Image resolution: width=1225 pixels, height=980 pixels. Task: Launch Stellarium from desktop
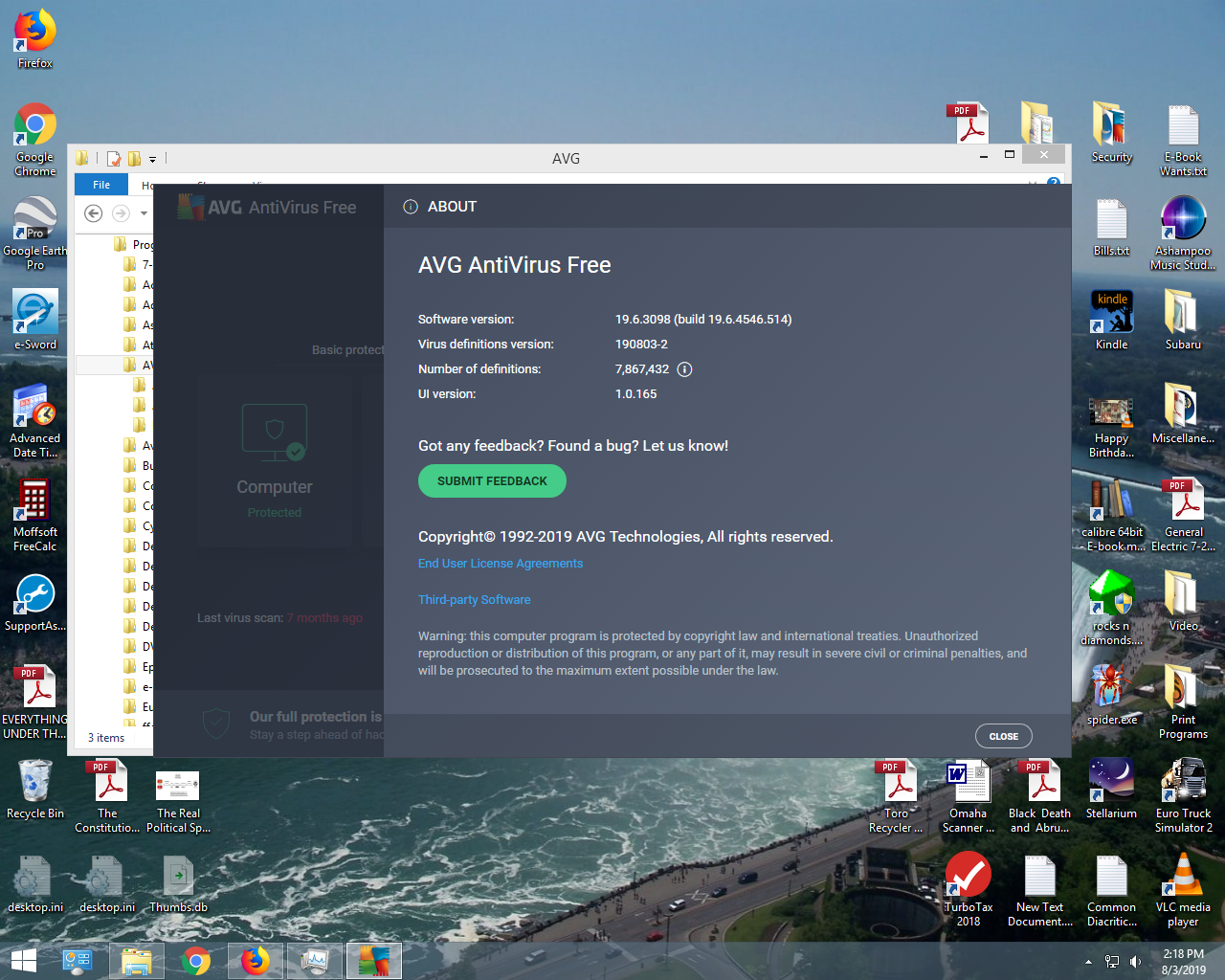coord(1111,789)
